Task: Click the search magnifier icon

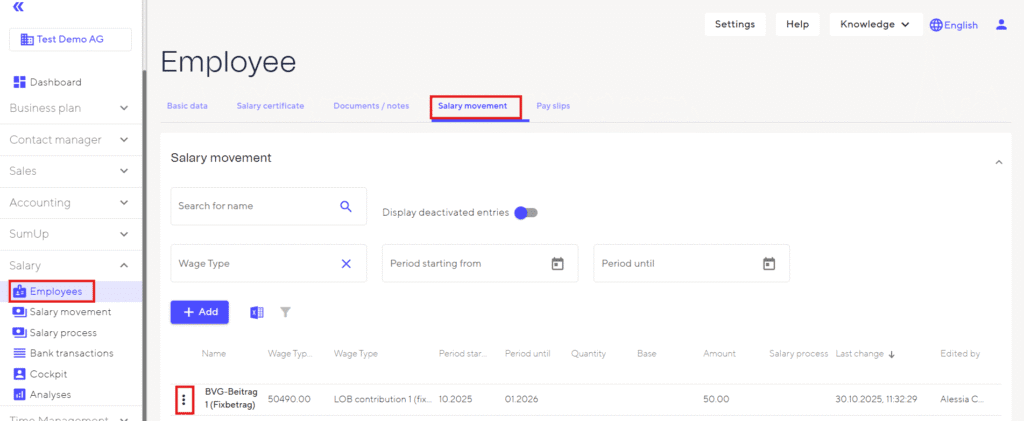Action: tap(346, 206)
